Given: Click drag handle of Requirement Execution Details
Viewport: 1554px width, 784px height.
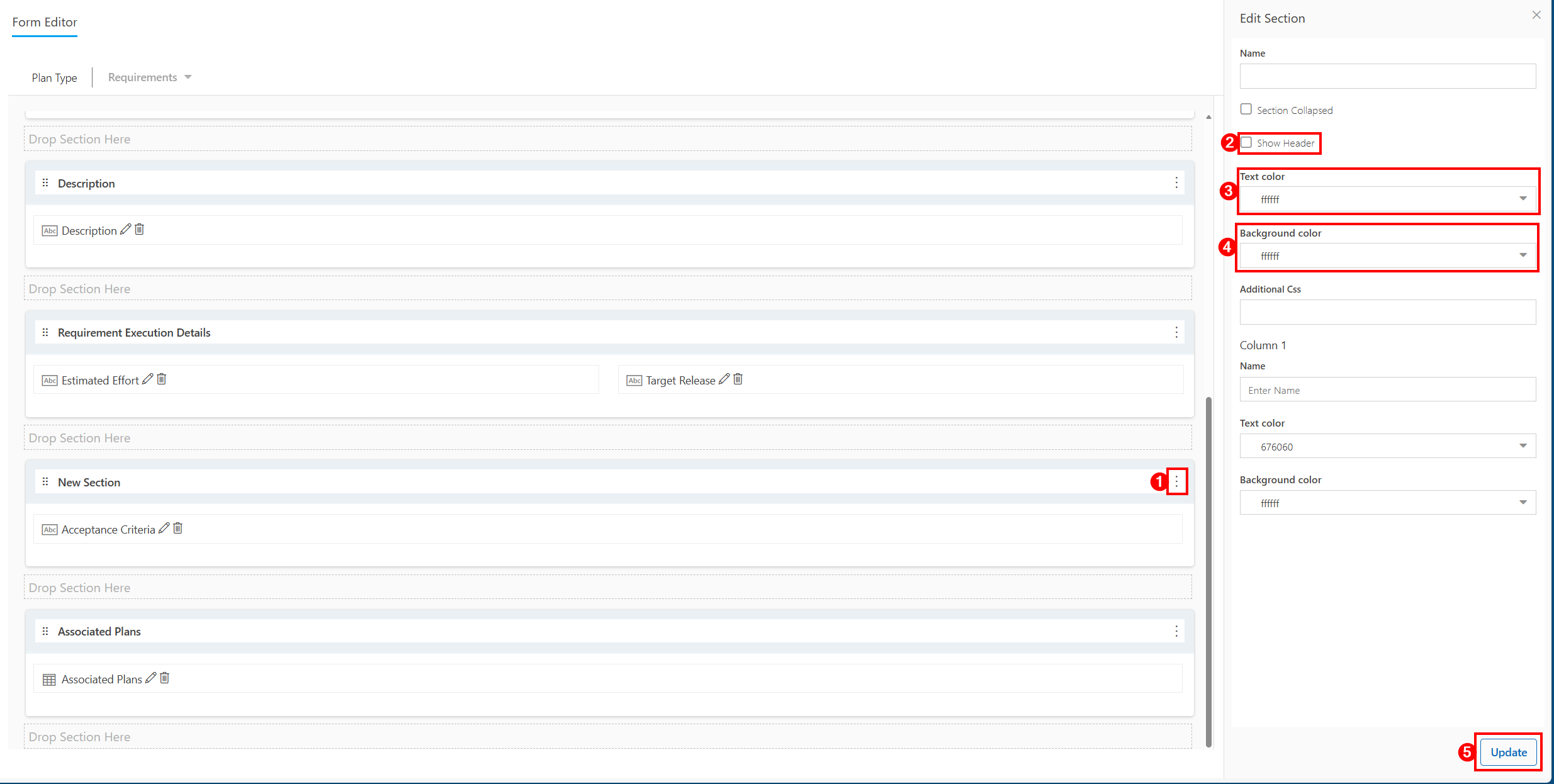Looking at the screenshot, I should [x=45, y=332].
